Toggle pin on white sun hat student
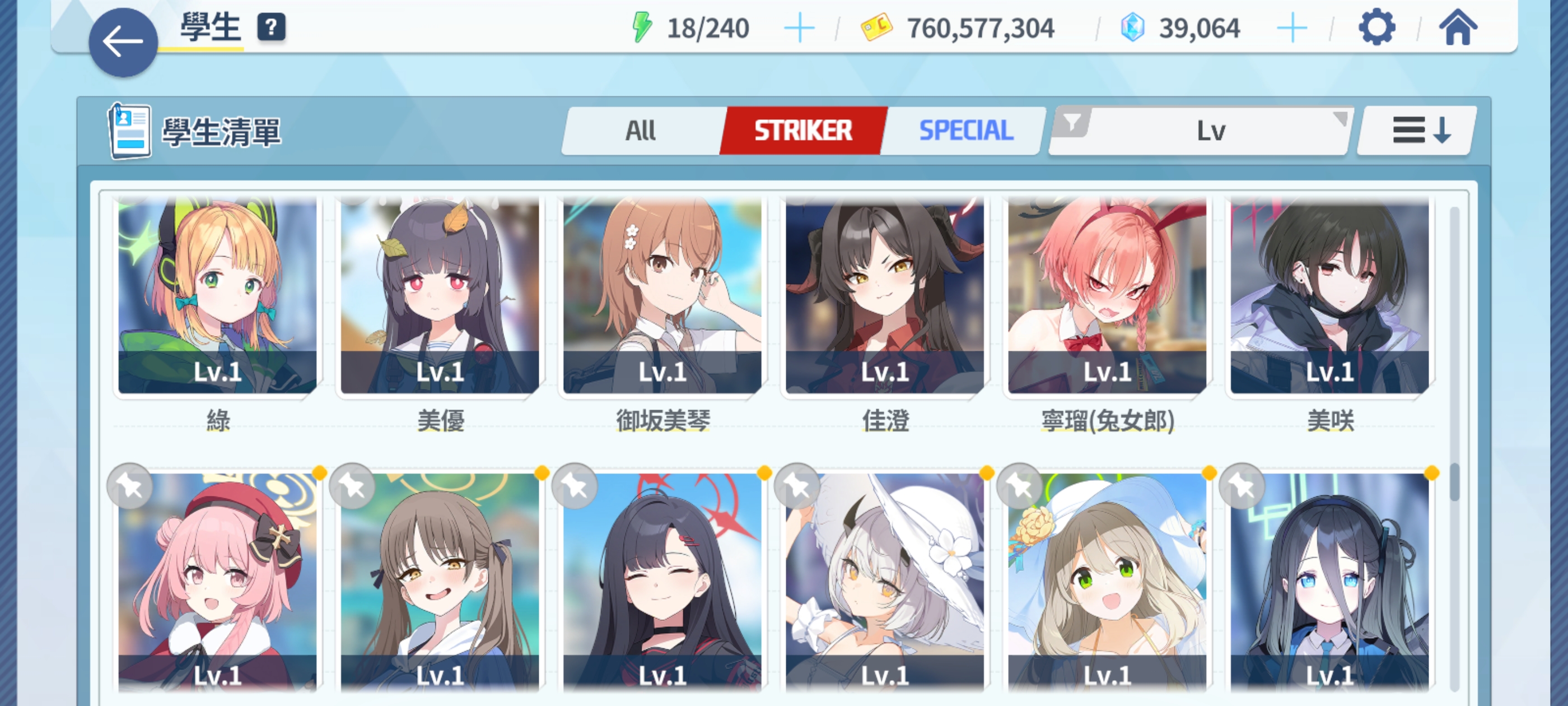 tap(797, 486)
